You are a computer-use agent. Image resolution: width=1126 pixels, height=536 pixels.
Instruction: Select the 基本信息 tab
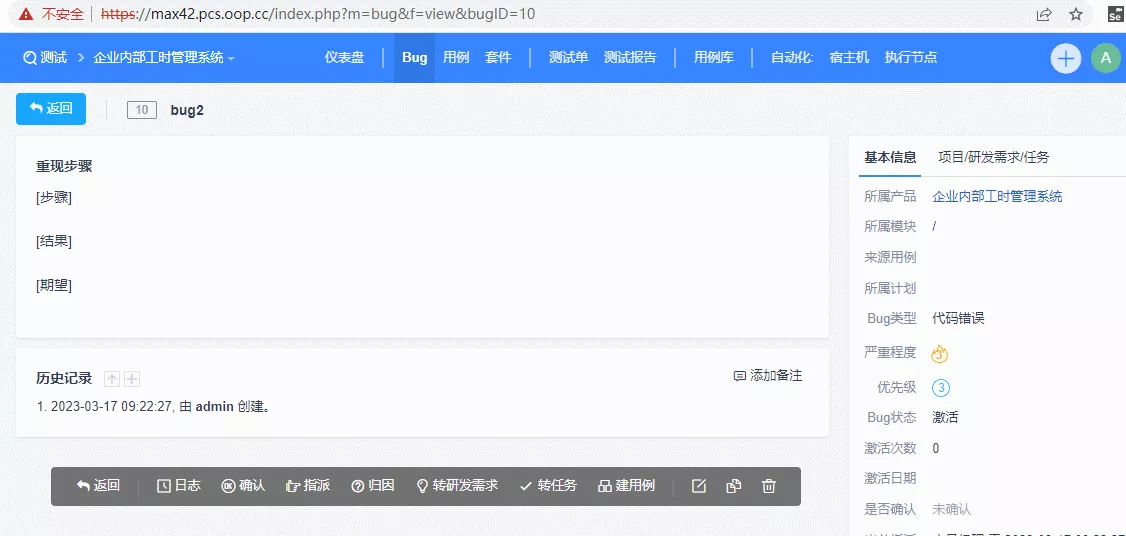point(890,157)
